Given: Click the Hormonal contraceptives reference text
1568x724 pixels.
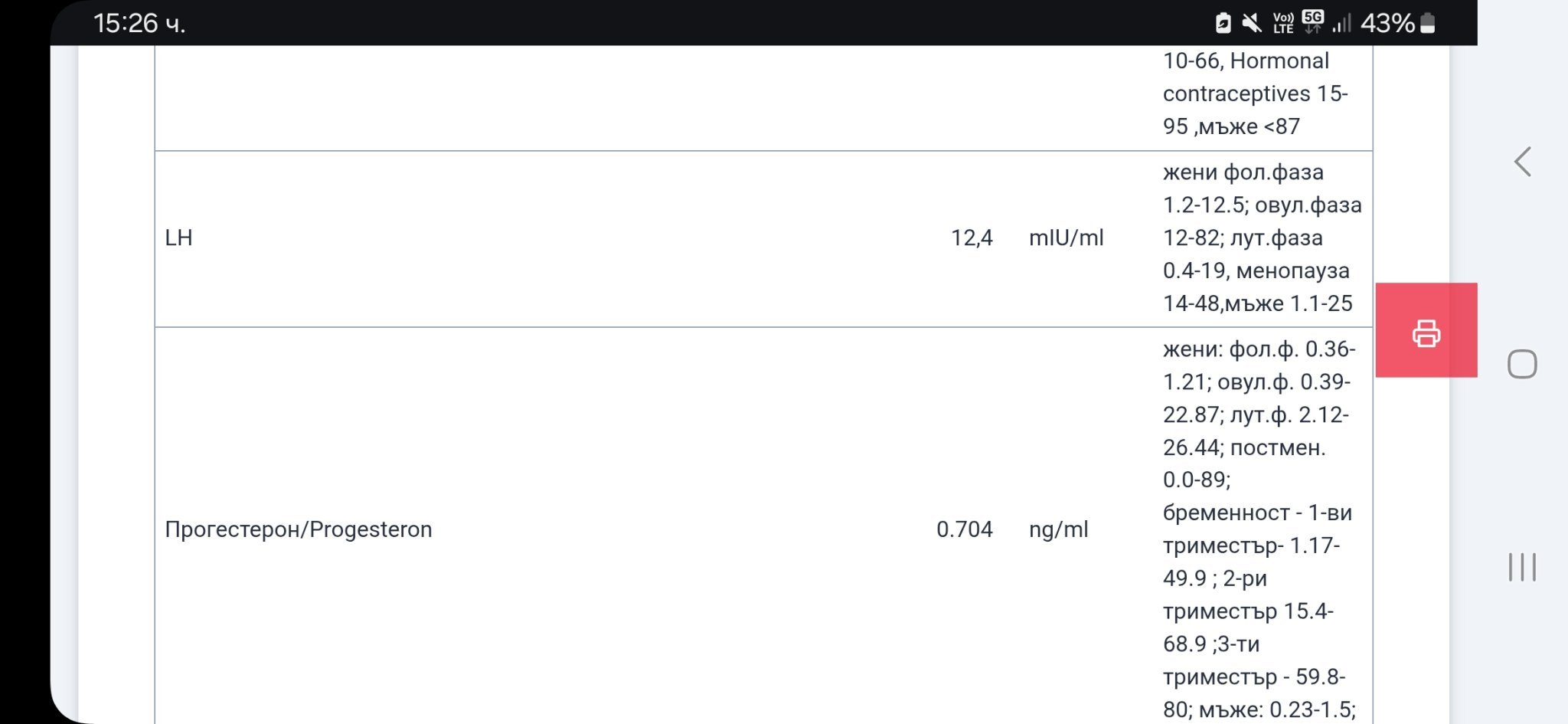Looking at the screenshot, I should pyautogui.click(x=1253, y=93).
